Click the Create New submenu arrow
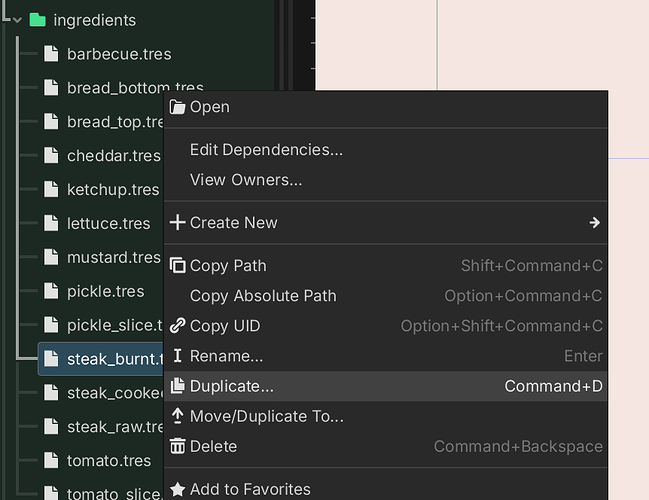 (595, 223)
